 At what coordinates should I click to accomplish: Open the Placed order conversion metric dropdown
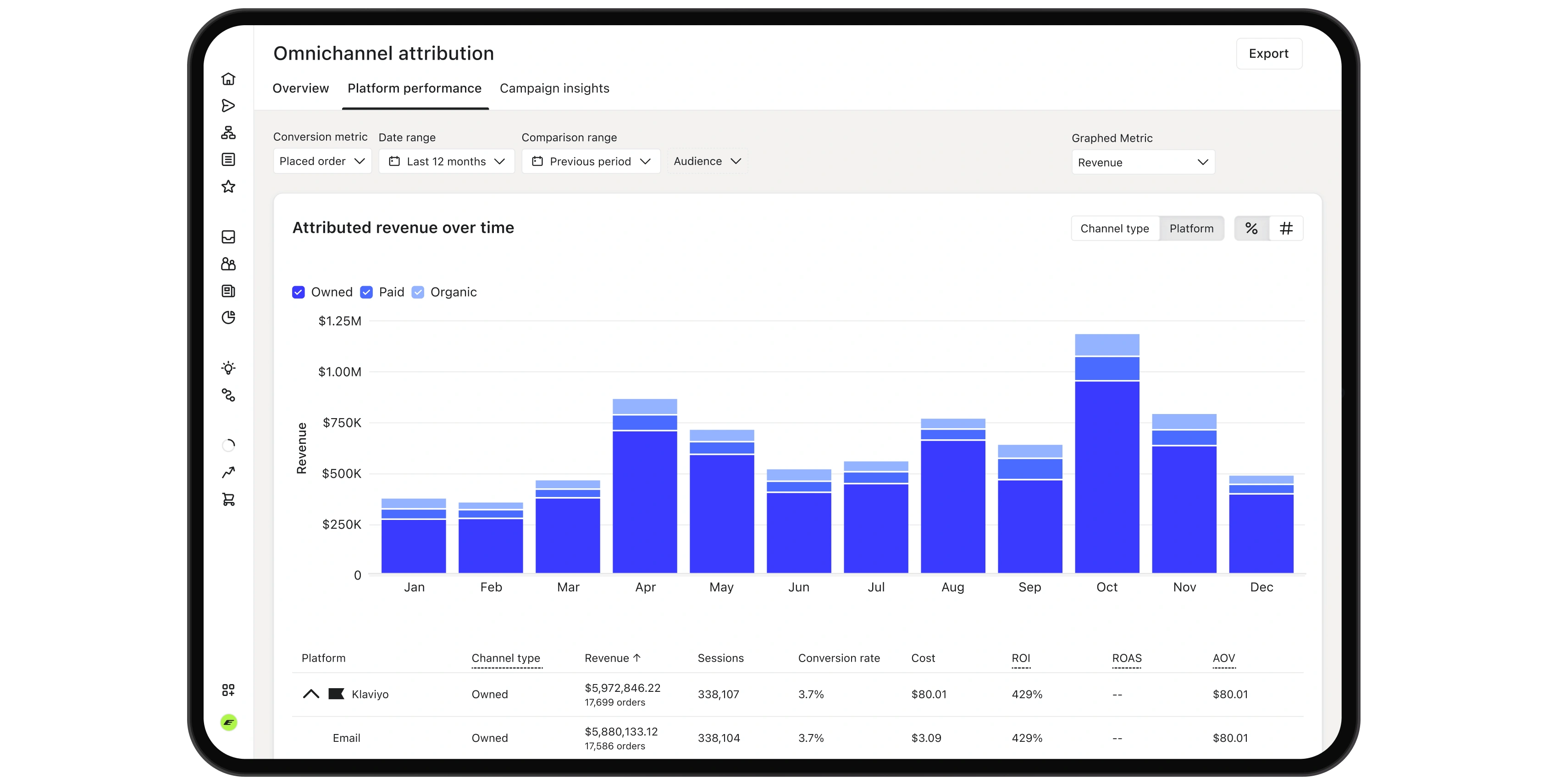tap(322, 161)
